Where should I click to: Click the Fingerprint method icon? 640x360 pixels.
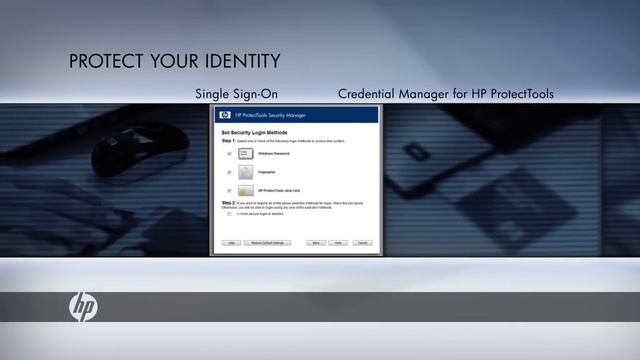[246, 172]
